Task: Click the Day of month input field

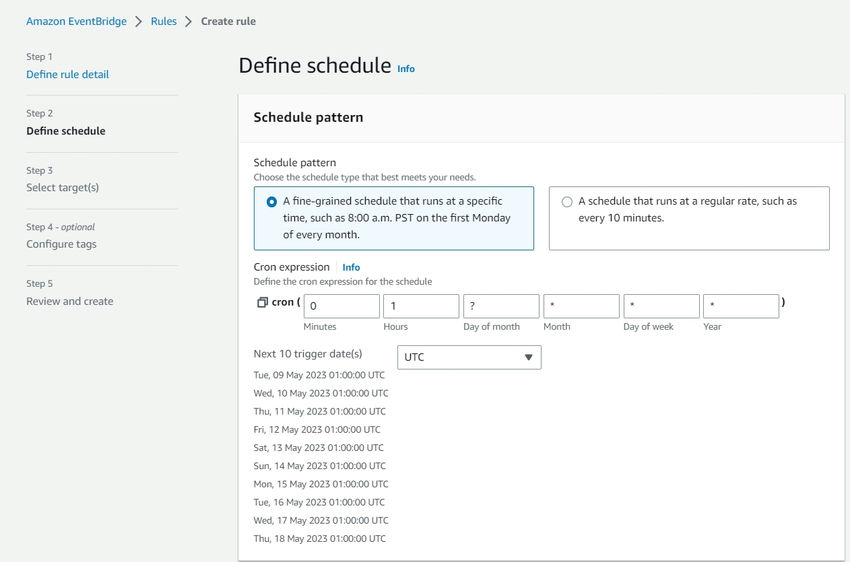Action: (x=501, y=306)
